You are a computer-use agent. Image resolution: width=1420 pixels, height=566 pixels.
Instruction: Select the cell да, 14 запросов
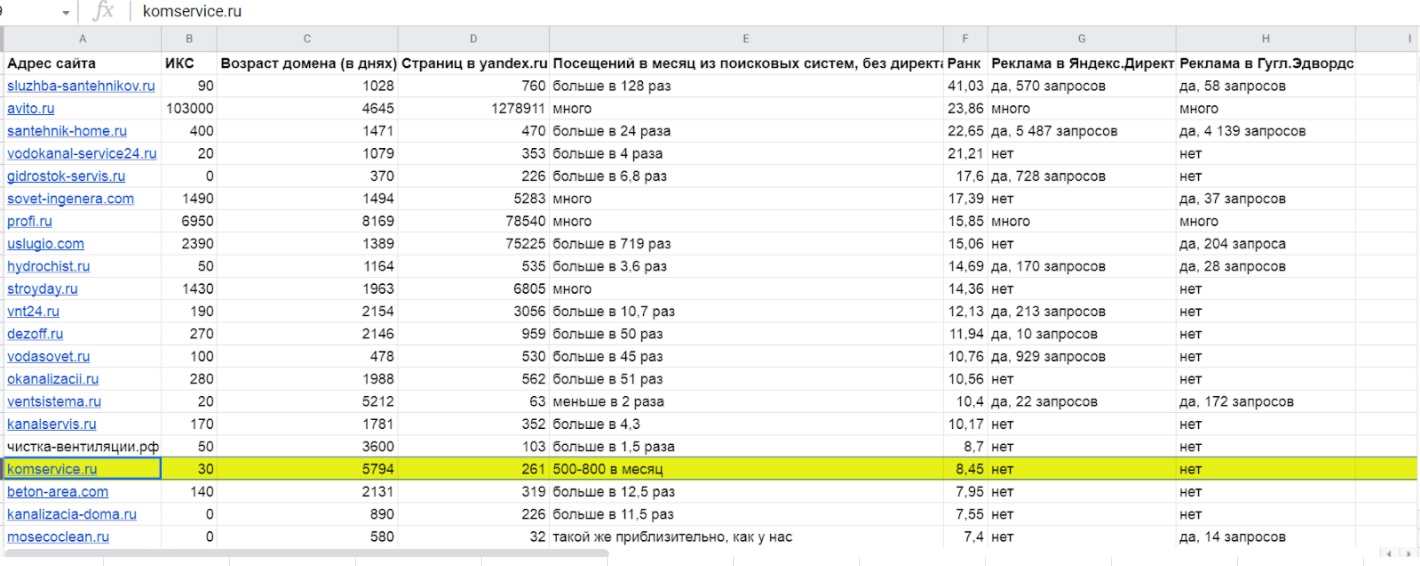pyautogui.click(x=1265, y=537)
